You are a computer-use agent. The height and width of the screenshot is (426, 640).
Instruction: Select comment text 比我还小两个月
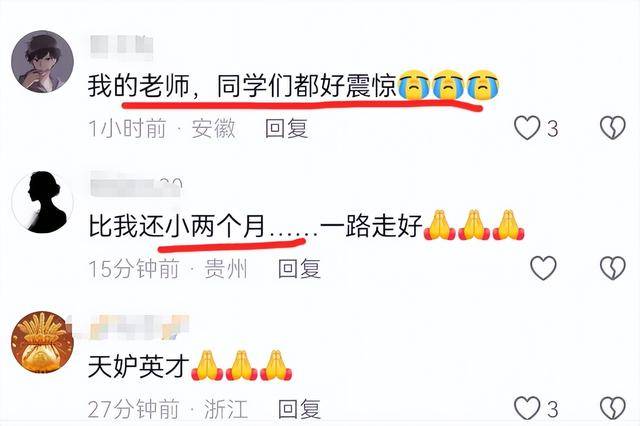click(x=177, y=226)
